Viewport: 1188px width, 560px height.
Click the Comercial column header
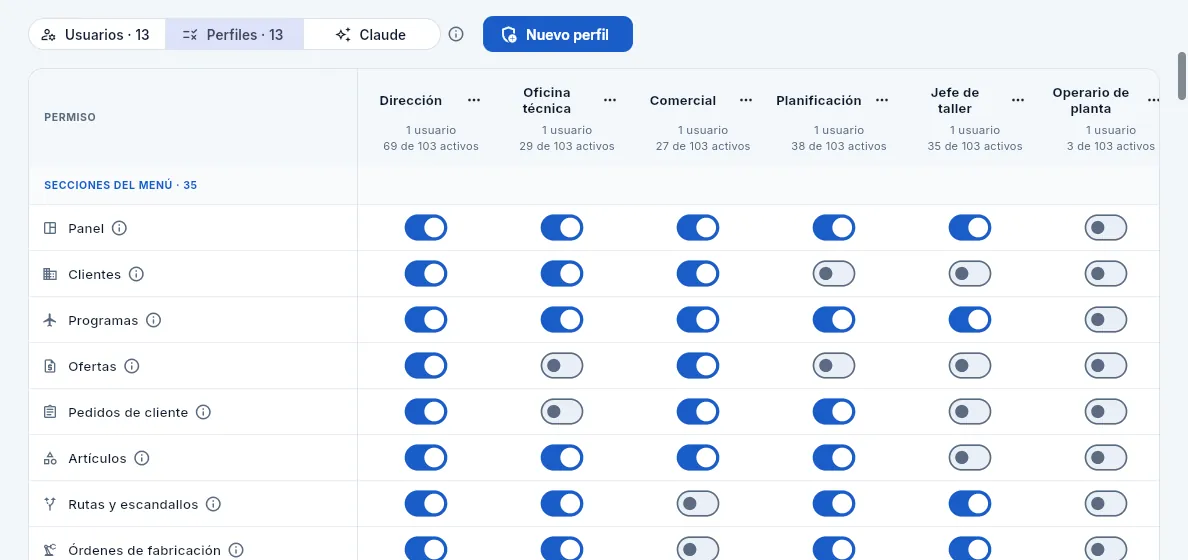pyautogui.click(x=683, y=100)
